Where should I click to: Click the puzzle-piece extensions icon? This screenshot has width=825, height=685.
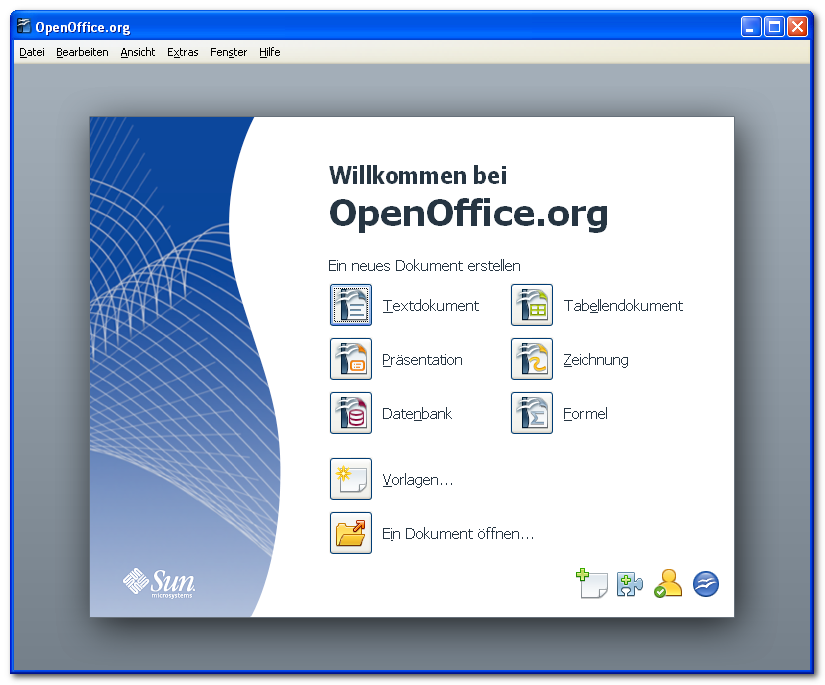pyautogui.click(x=630, y=584)
